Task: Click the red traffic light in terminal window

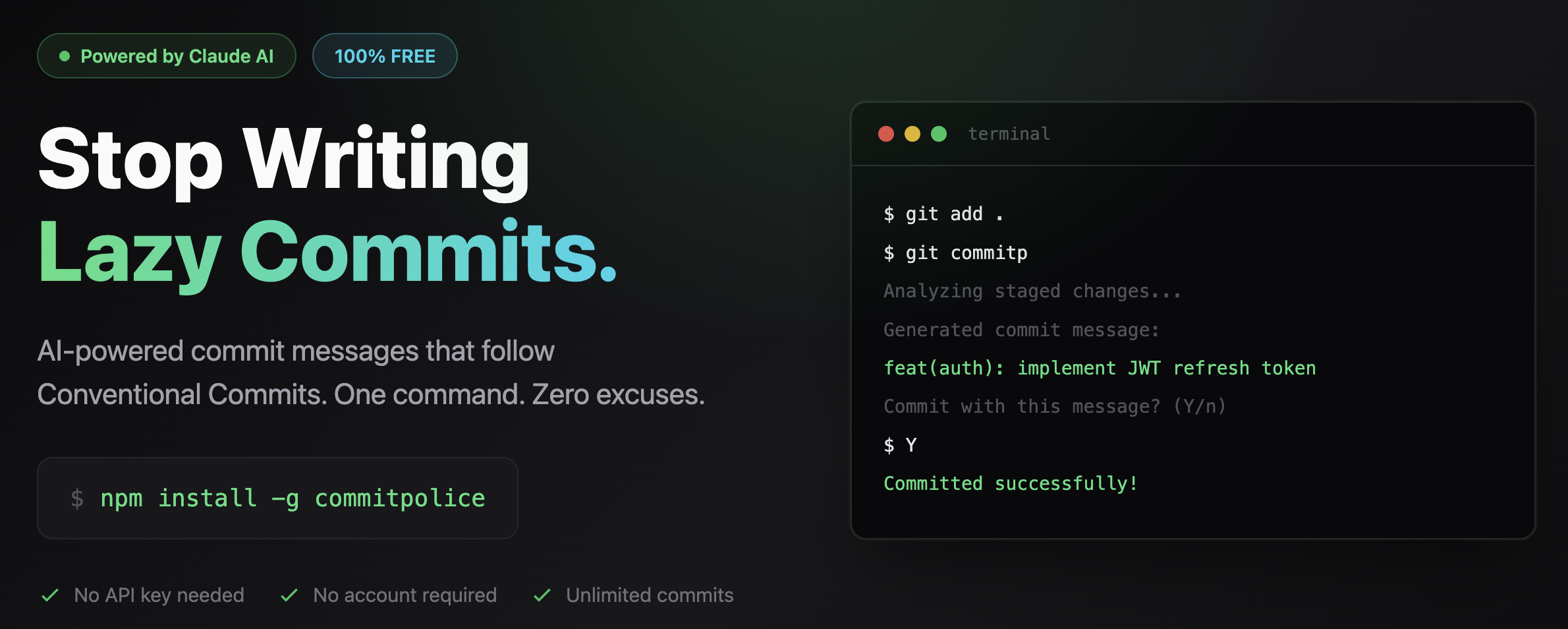Action: [886, 133]
